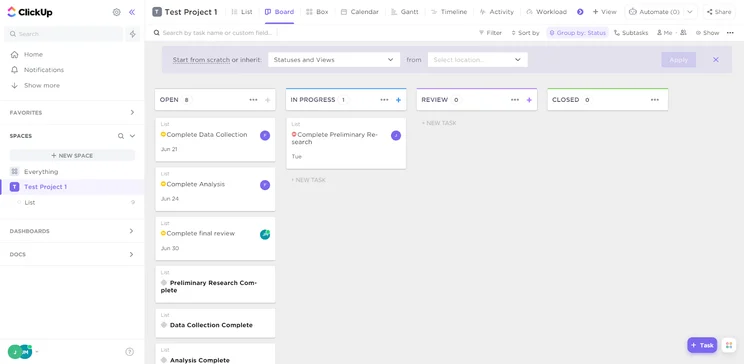Screen dimensions: 744x364
Task: Click the purple arrow to show more views
Action: pos(580,12)
